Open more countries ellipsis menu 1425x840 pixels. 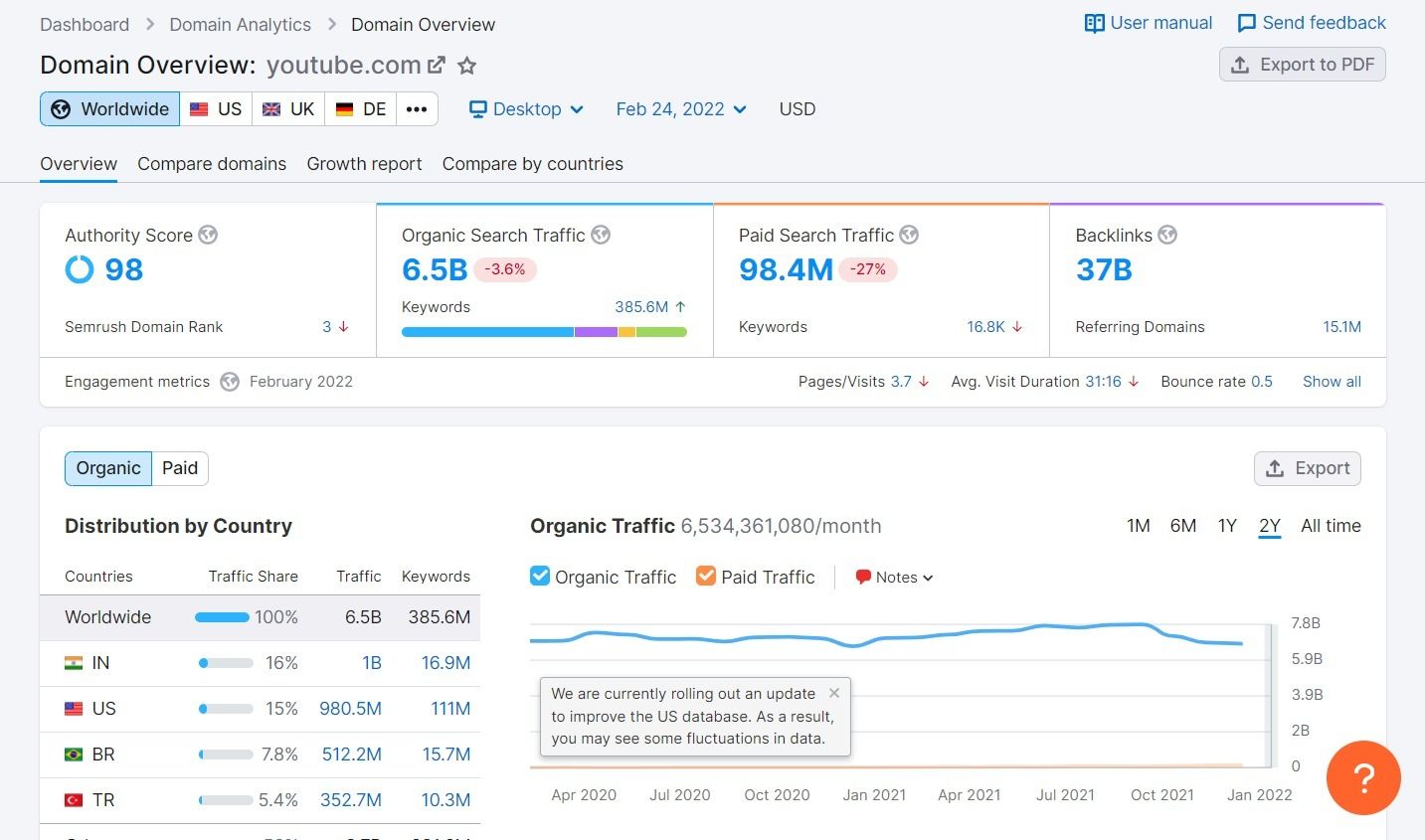point(417,109)
